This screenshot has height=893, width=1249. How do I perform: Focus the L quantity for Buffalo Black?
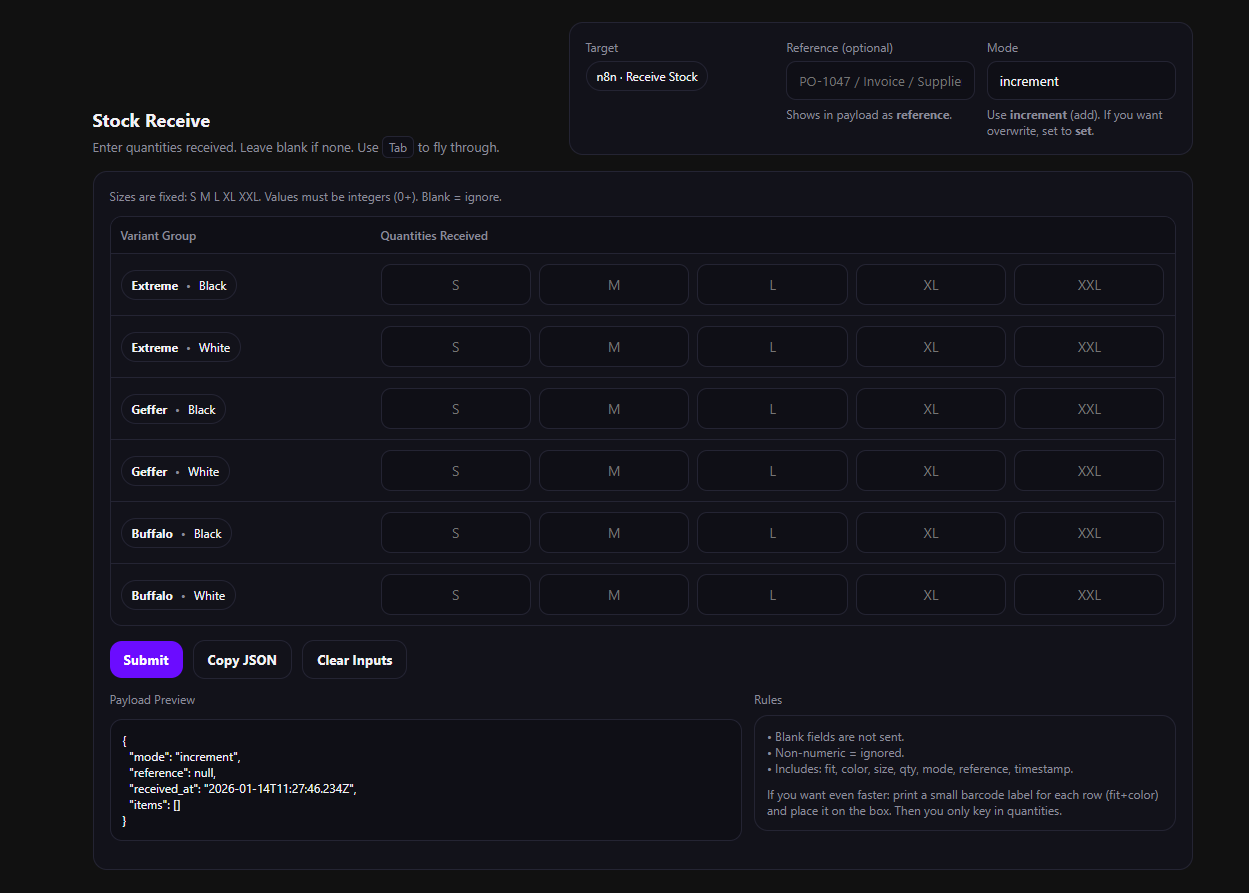(x=772, y=533)
